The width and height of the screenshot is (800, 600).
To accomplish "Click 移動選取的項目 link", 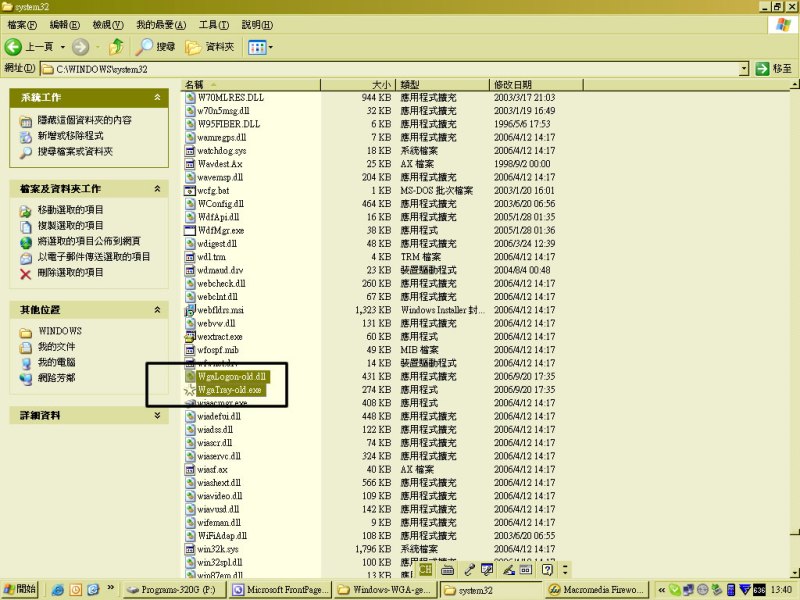I will point(70,210).
